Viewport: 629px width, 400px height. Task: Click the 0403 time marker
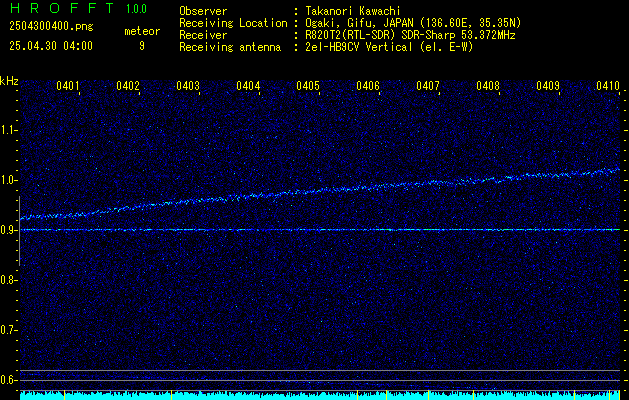188,86
